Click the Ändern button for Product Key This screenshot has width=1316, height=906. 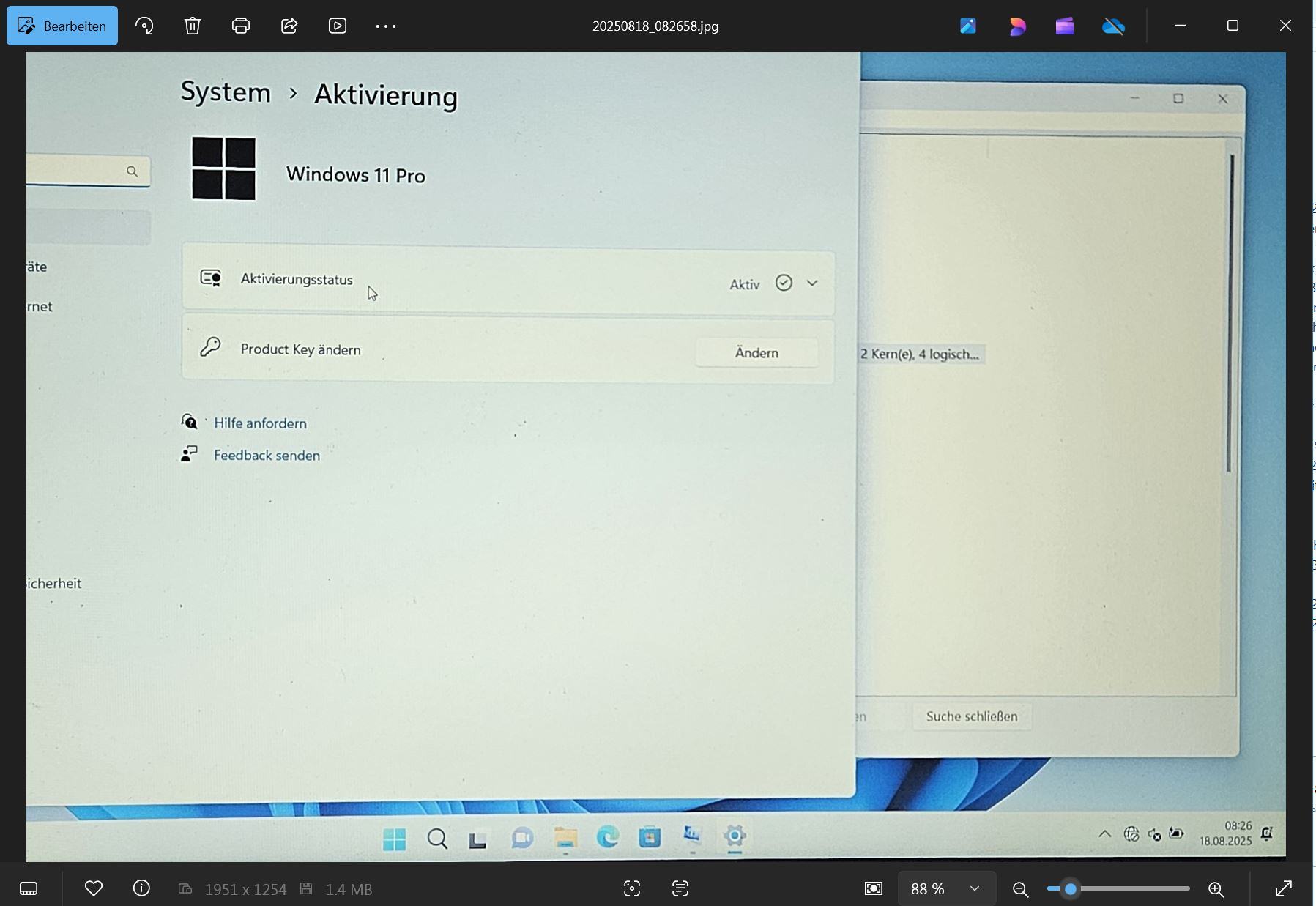coord(756,353)
